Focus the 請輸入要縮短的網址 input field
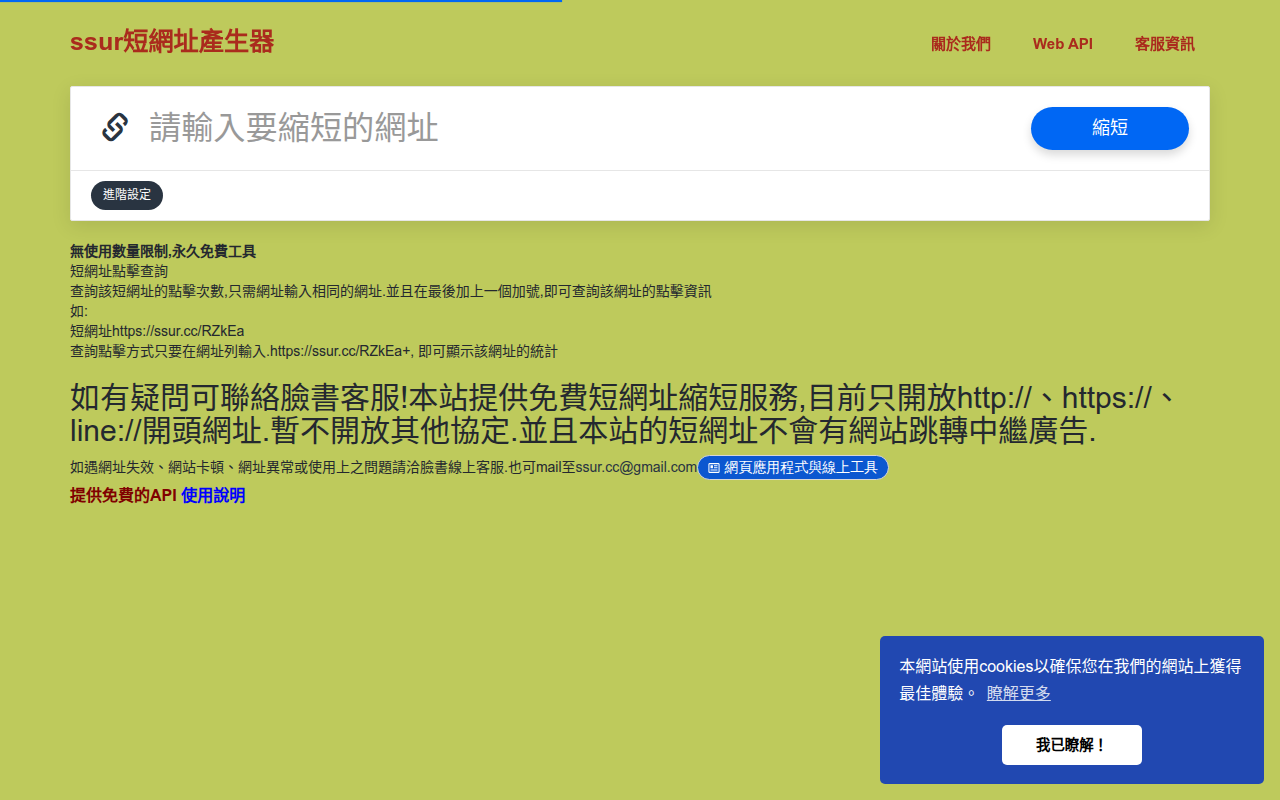 click(580, 128)
